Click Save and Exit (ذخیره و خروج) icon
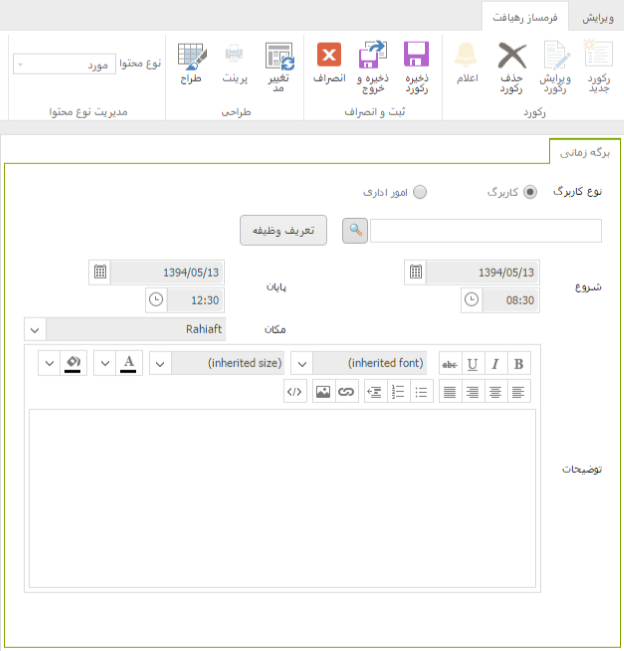This screenshot has height=651, width=624. point(373,54)
